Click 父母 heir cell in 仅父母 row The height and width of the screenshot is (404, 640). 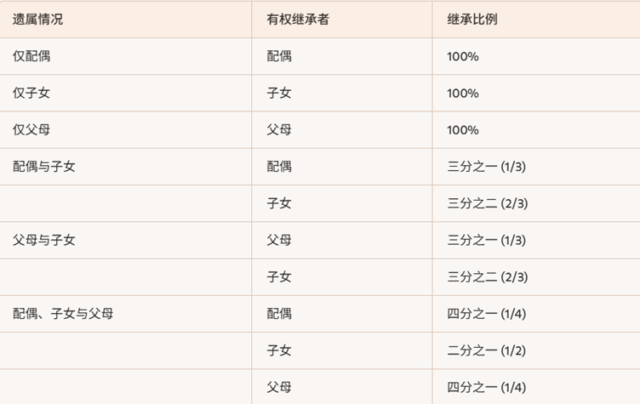click(x=279, y=130)
